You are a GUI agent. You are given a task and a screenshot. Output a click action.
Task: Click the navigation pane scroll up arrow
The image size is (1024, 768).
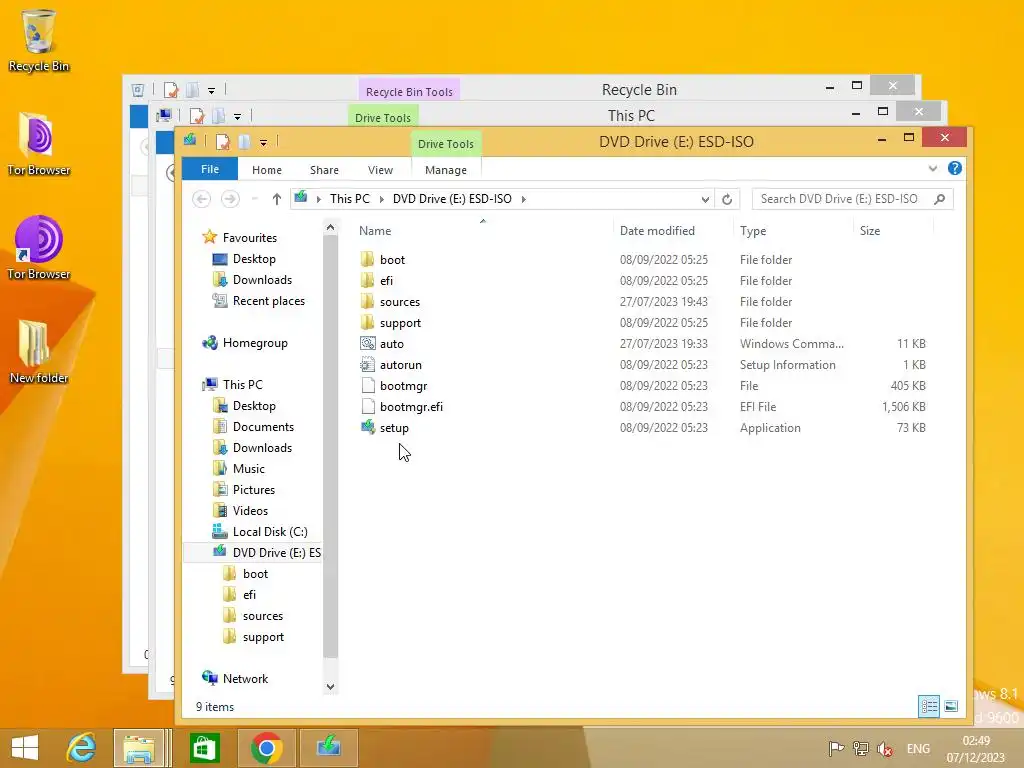click(x=330, y=227)
